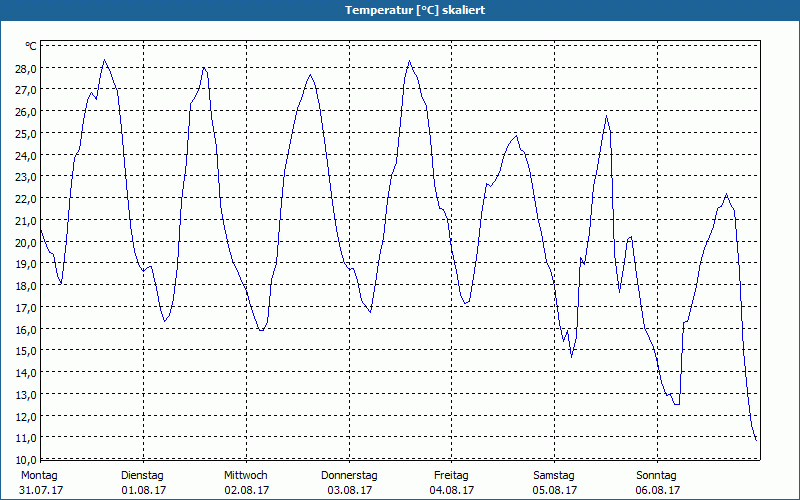
Task: Click the Donnerstag day label
Action: click(x=349, y=476)
